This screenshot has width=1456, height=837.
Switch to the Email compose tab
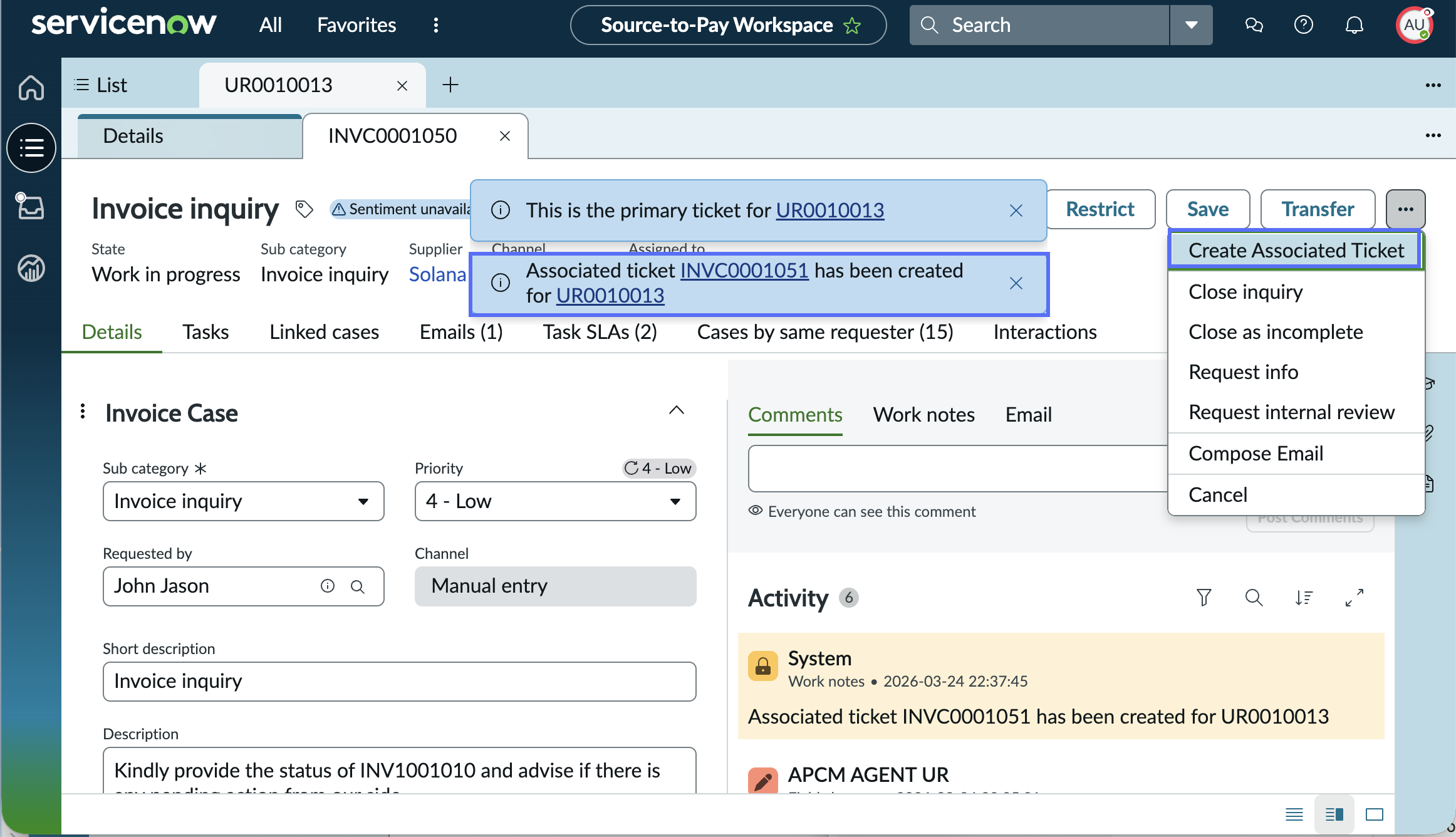pos(1029,415)
